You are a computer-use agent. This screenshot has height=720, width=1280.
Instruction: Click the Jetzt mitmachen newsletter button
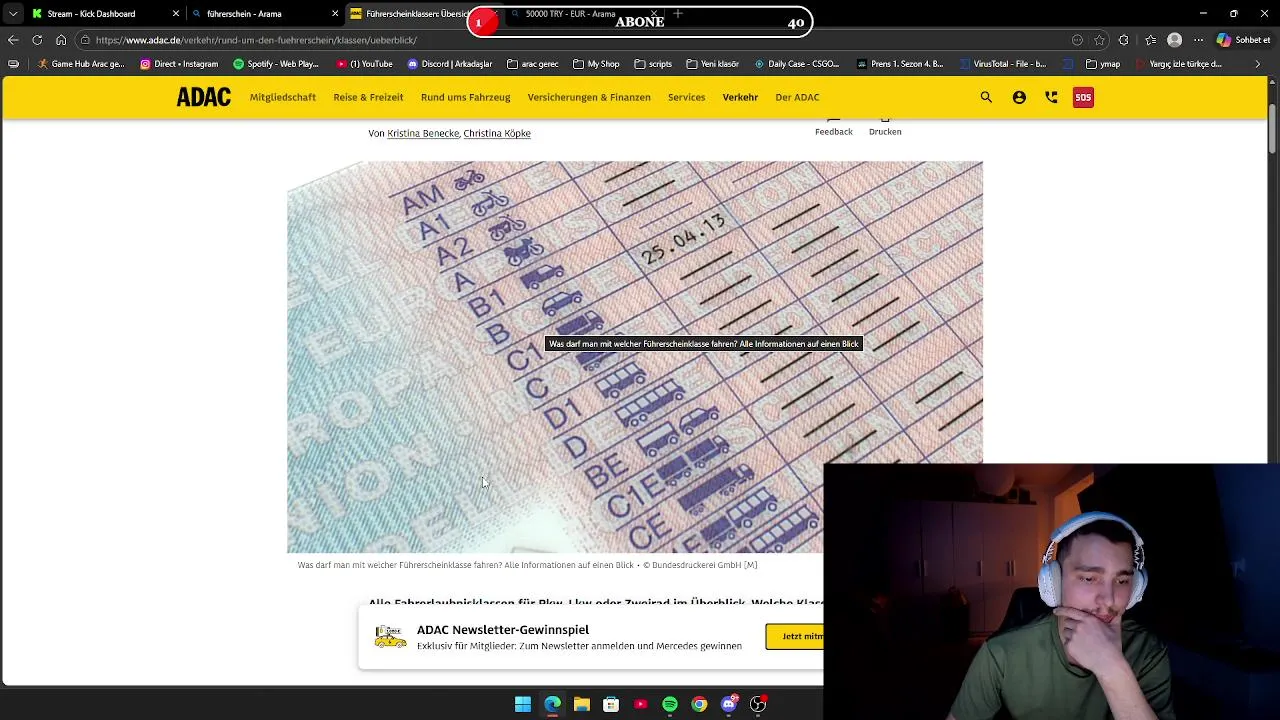pos(795,636)
